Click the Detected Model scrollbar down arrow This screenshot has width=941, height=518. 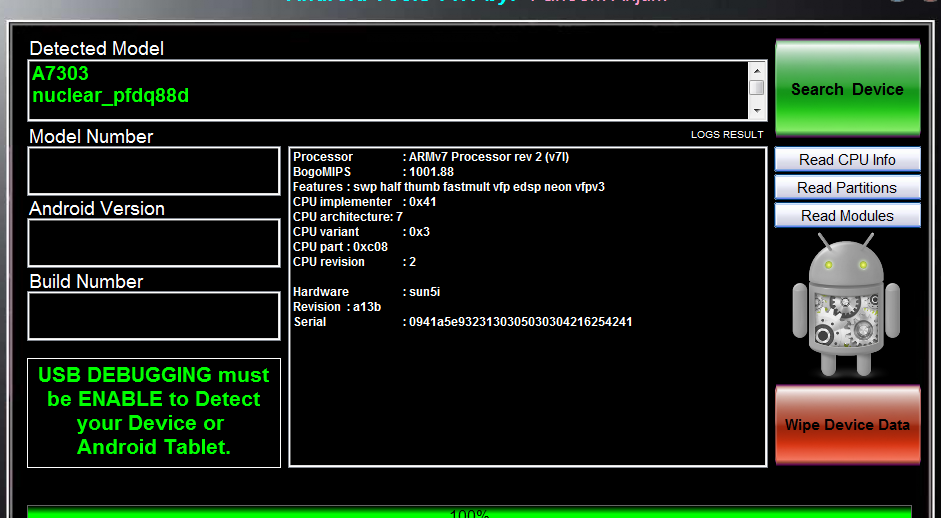coord(757,111)
